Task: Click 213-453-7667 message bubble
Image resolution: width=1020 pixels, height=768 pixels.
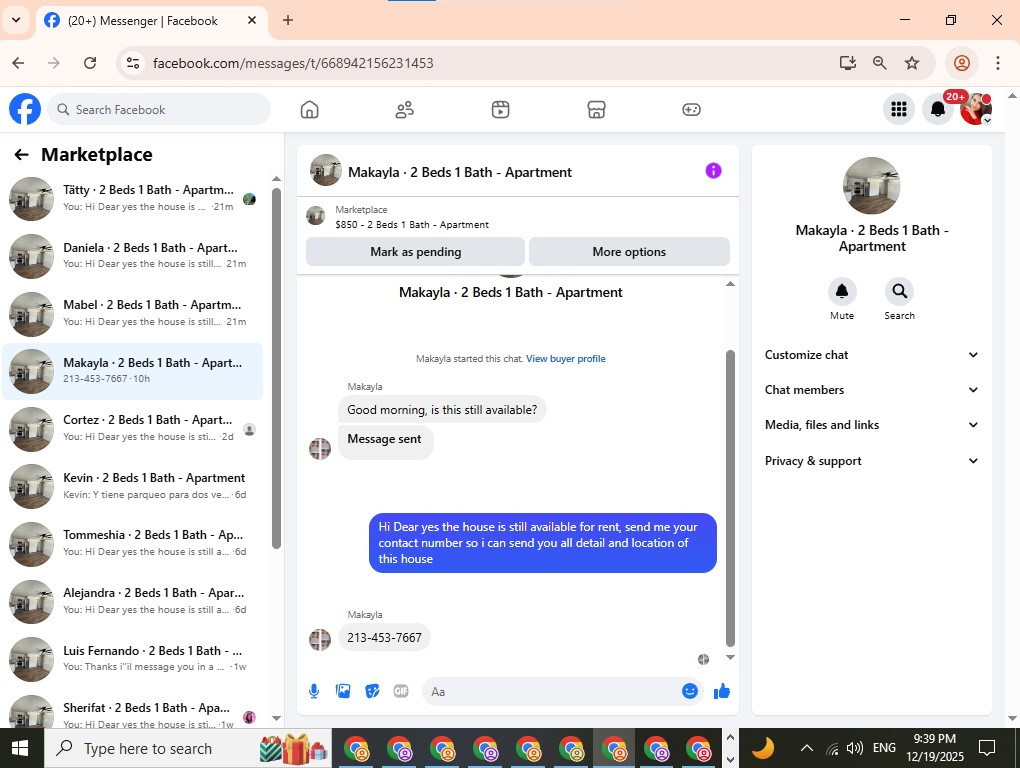Action: 384,638
